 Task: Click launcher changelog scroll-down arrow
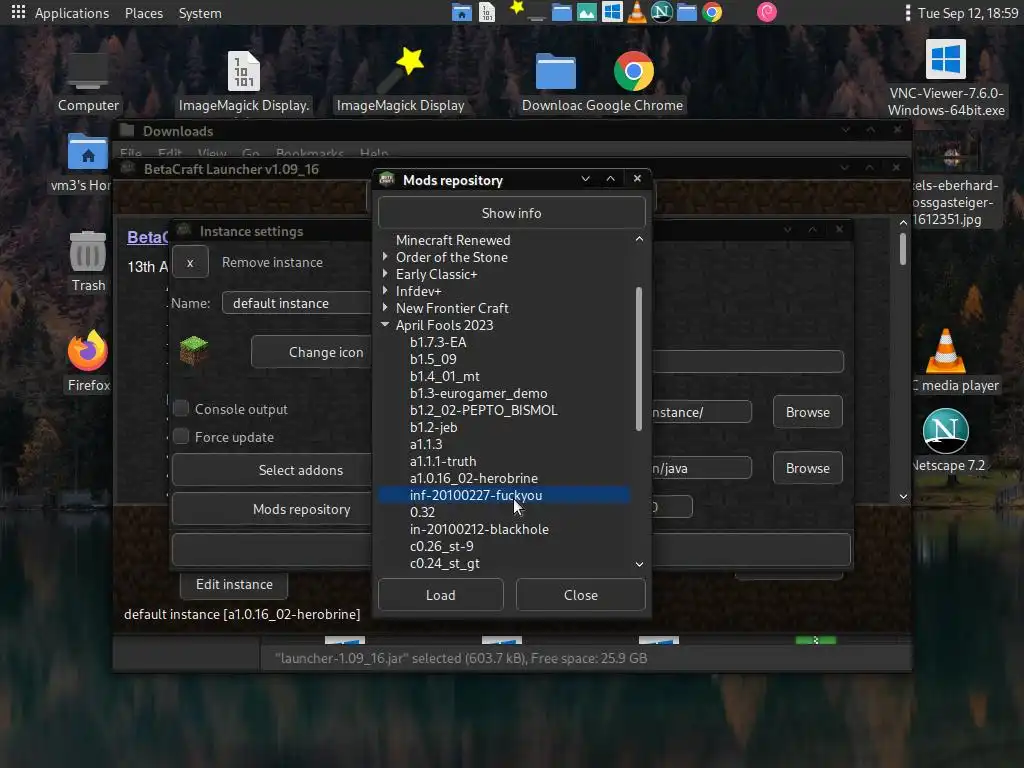903,496
